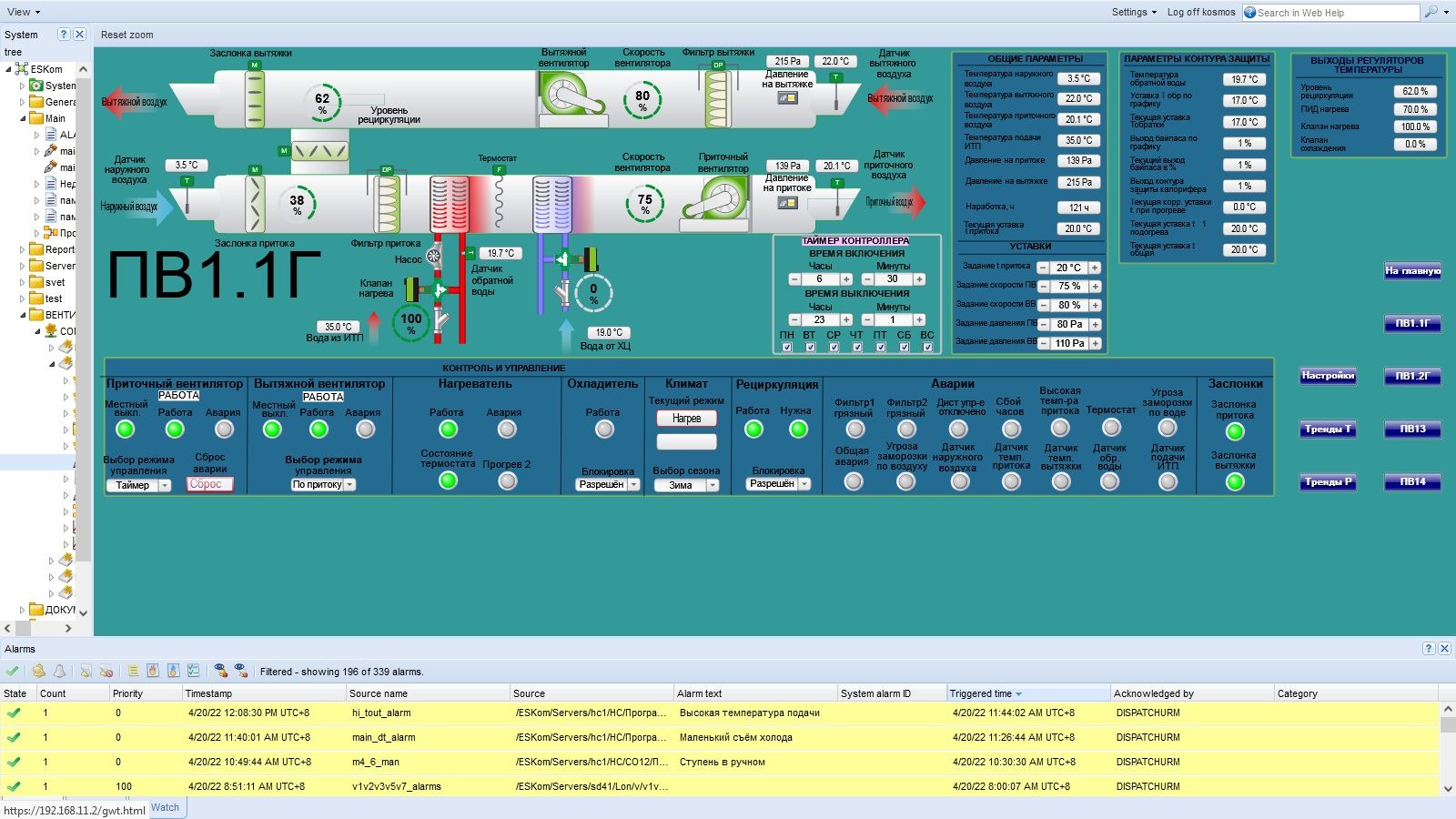
Task: Open help for the System tree panel
Action: (64, 35)
